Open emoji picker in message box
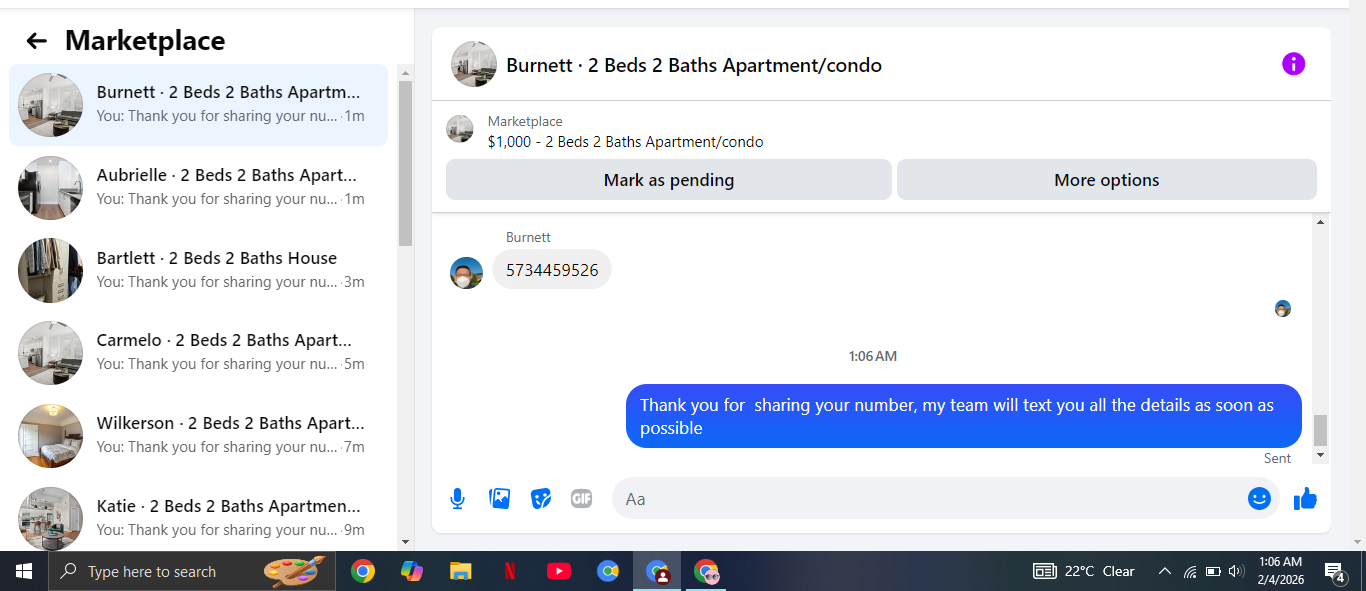The width and height of the screenshot is (1366, 591). 1259,498
